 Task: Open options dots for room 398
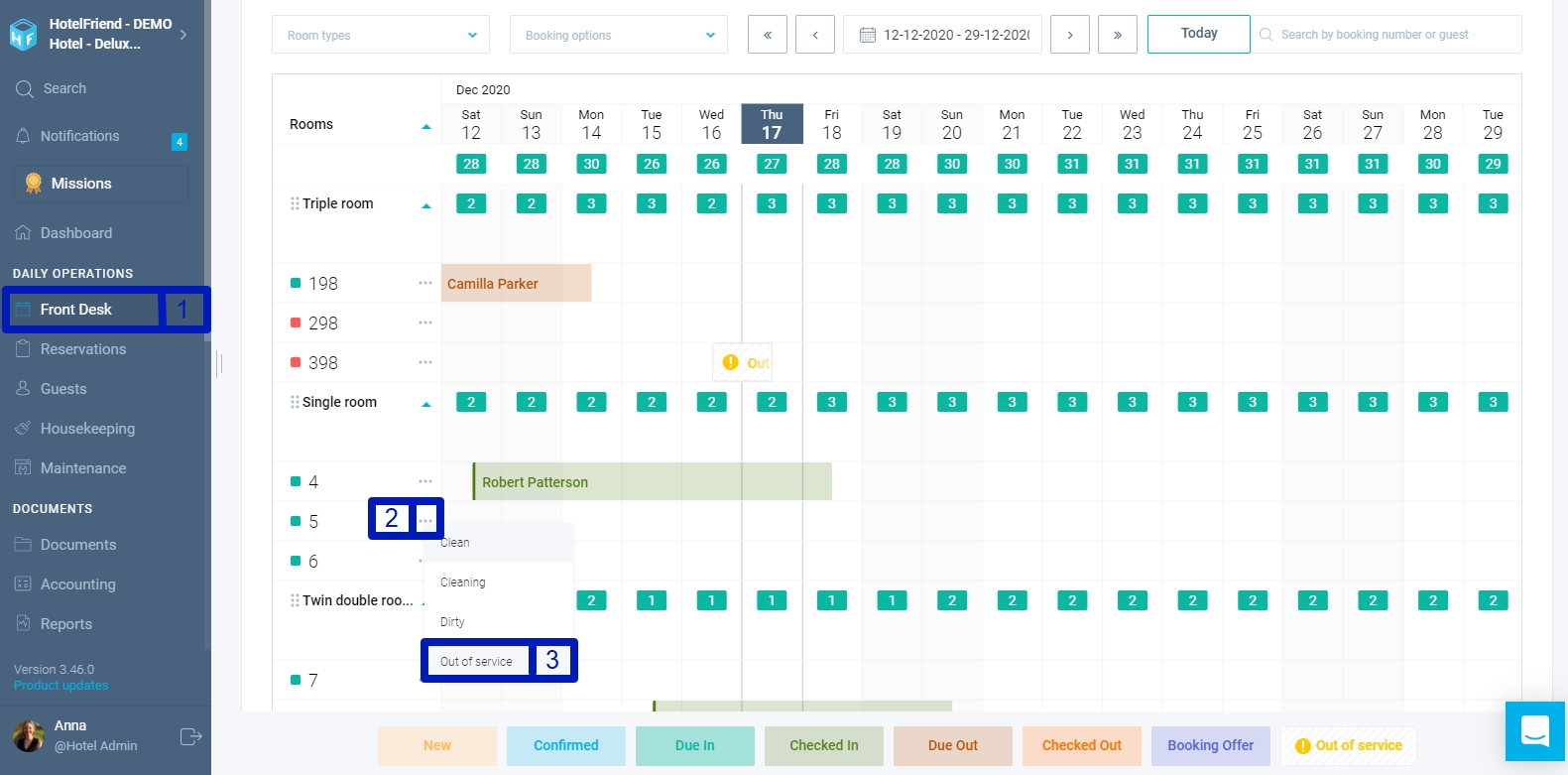pyautogui.click(x=425, y=362)
